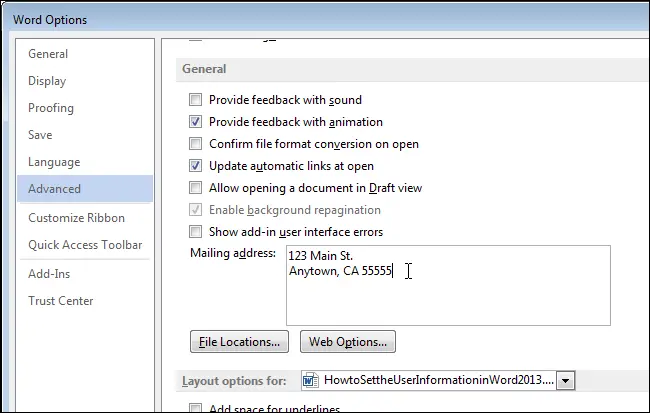Disable Update automatic links at open

[195, 165]
